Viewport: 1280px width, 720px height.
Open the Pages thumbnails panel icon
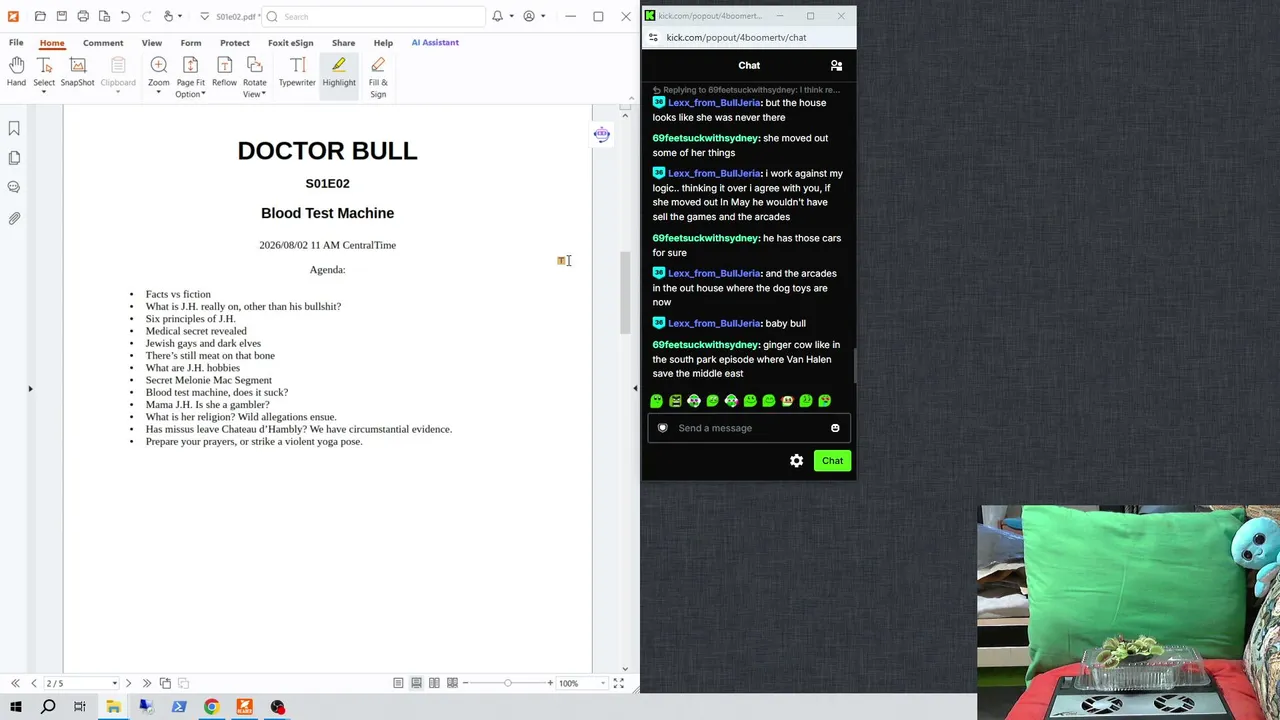tap(14, 158)
